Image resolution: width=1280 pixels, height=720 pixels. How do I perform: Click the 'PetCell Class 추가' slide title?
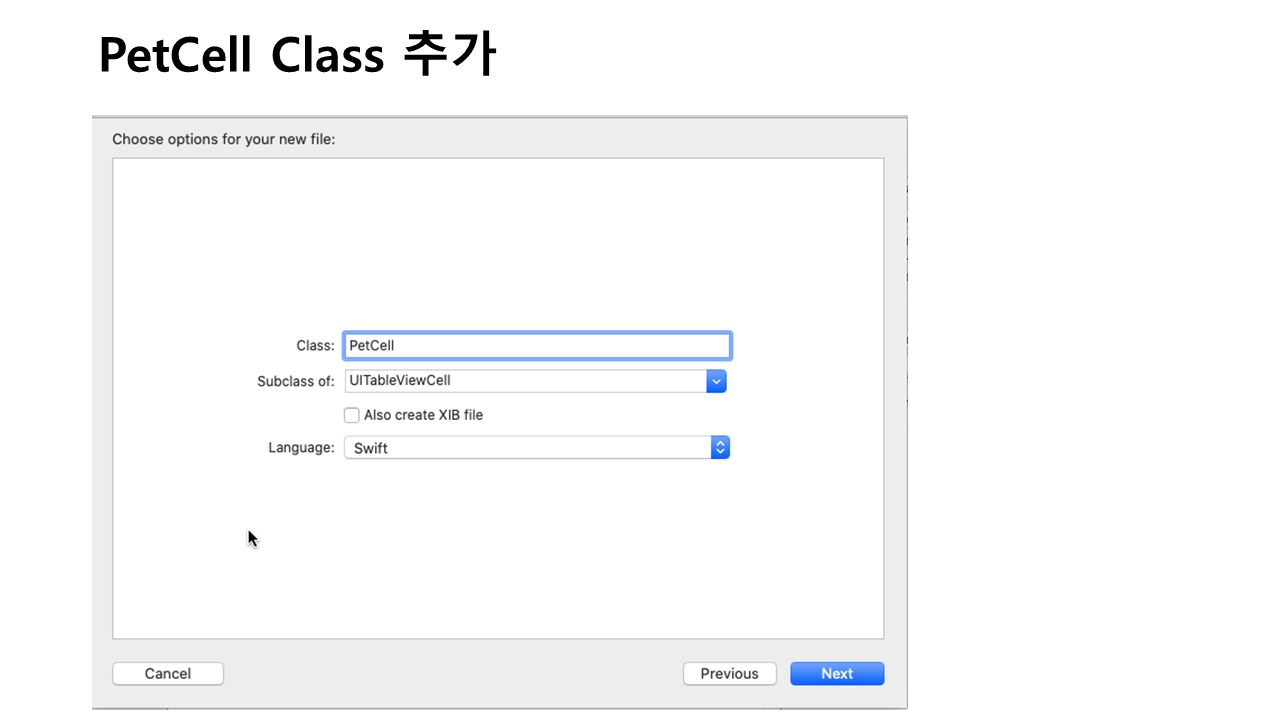(297, 56)
